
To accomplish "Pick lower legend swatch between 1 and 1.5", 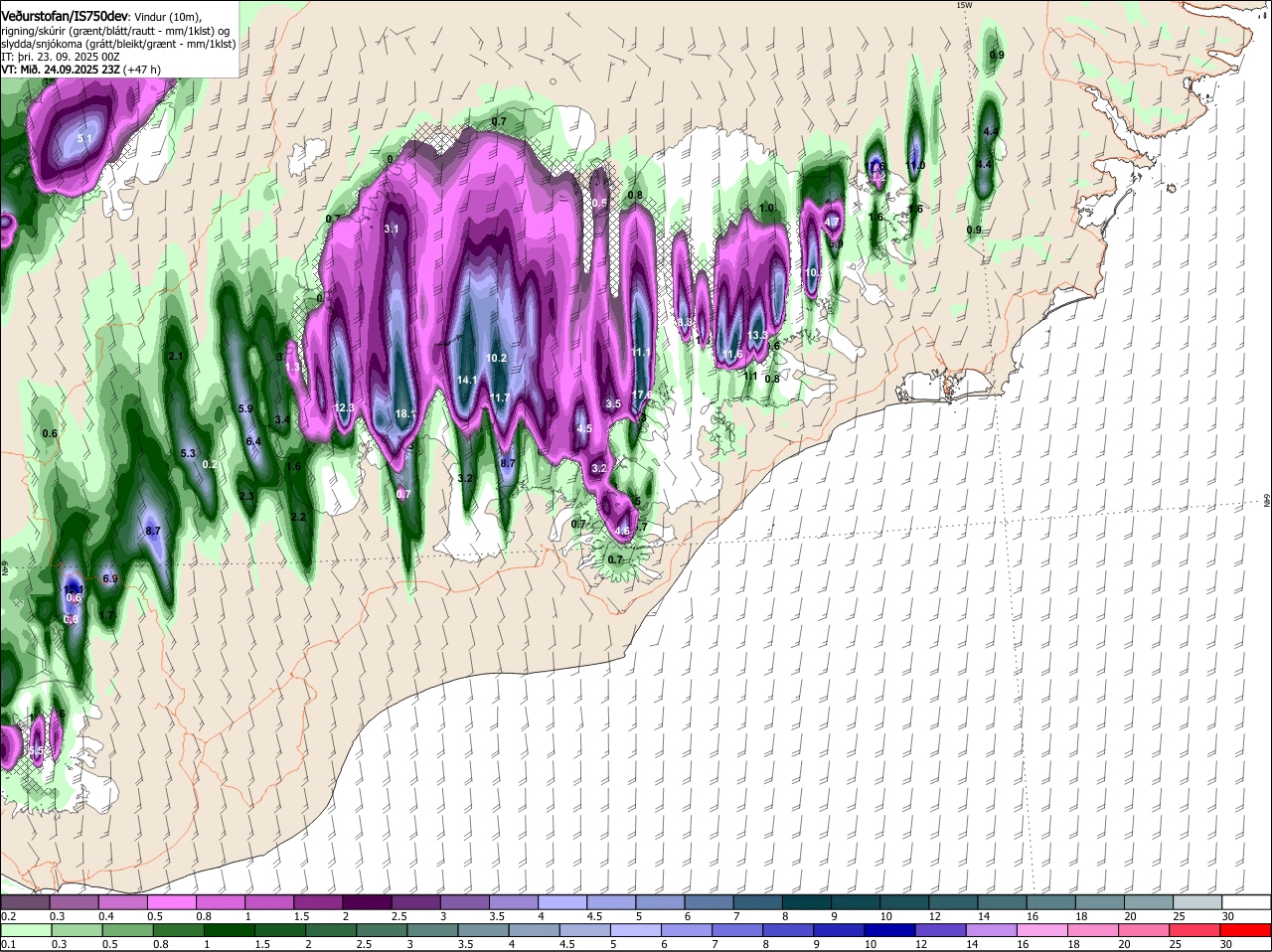I will (x=228, y=930).
